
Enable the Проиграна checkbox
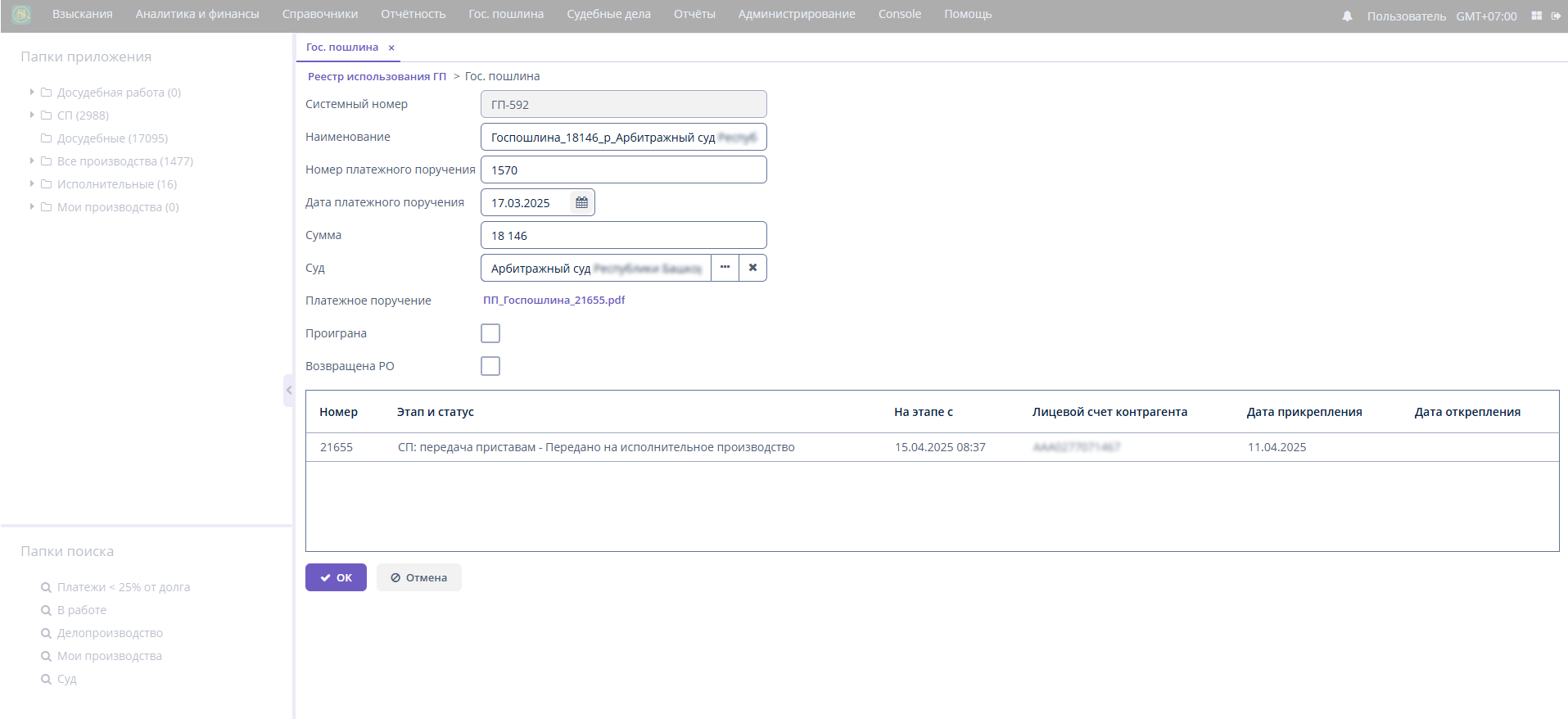click(x=490, y=333)
